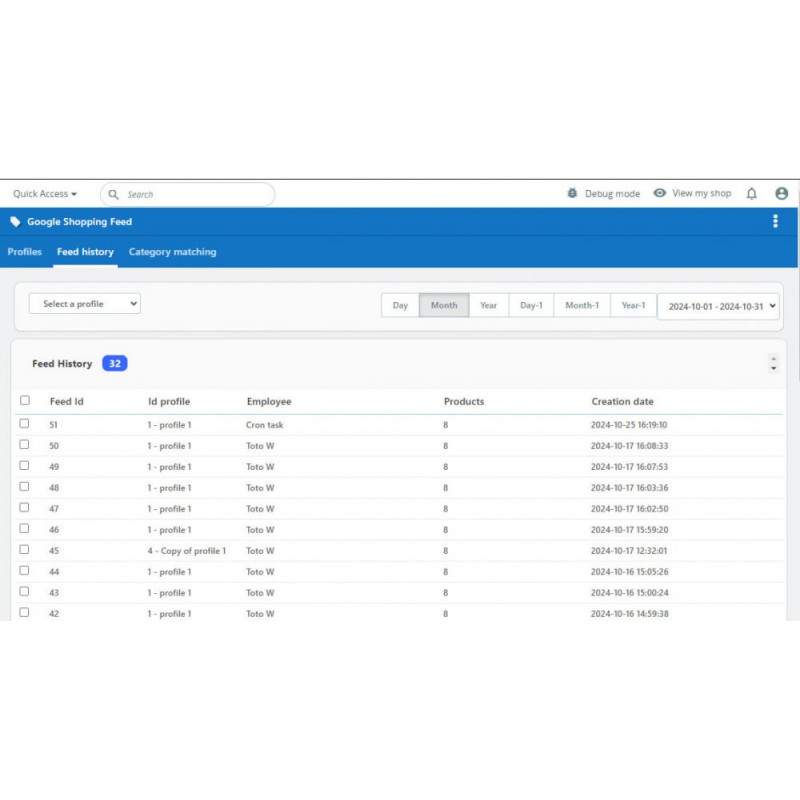Click into the Search input field
800x800 pixels.
pos(195,194)
